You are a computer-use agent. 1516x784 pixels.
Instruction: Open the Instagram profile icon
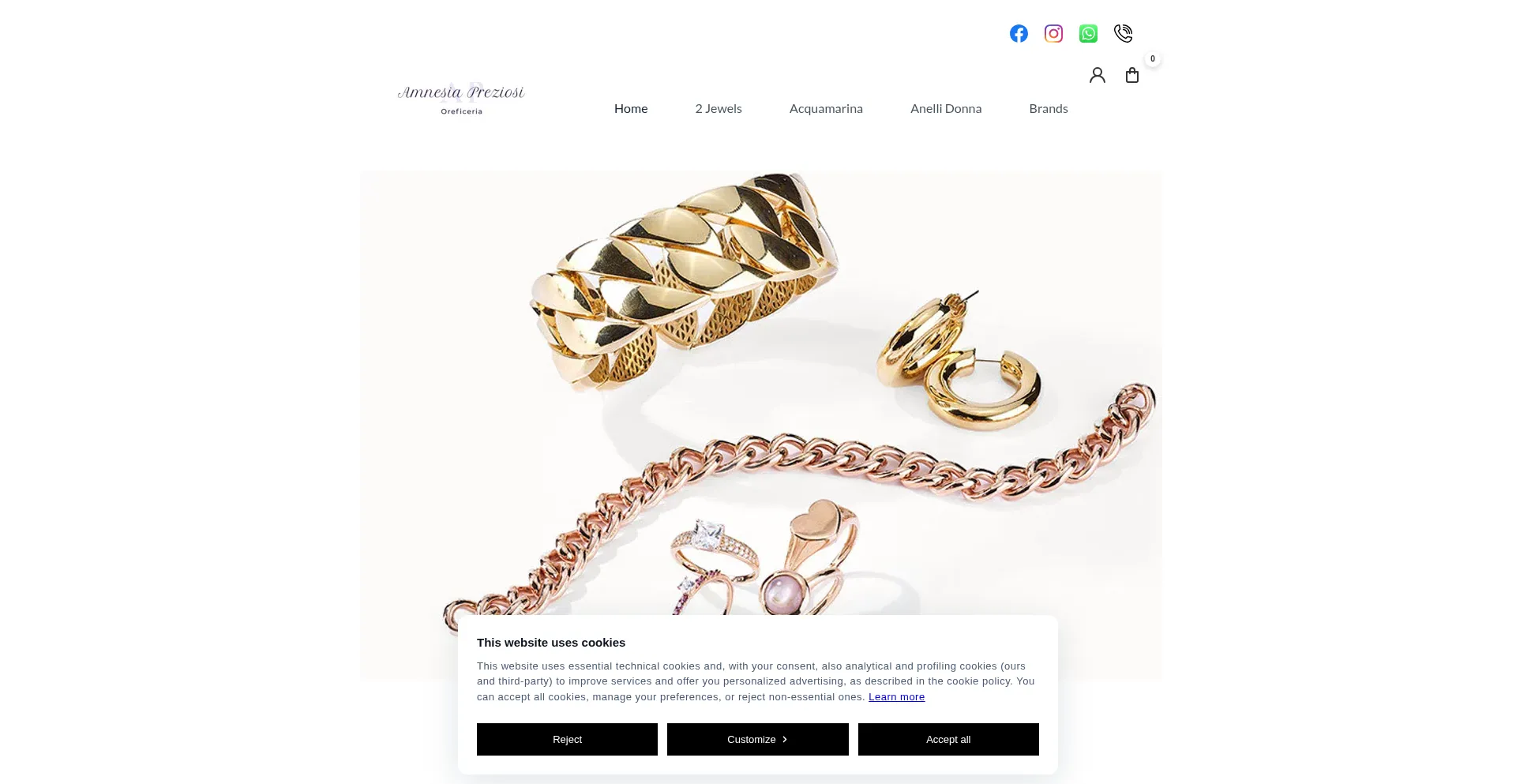click(x=1053, y=33)
